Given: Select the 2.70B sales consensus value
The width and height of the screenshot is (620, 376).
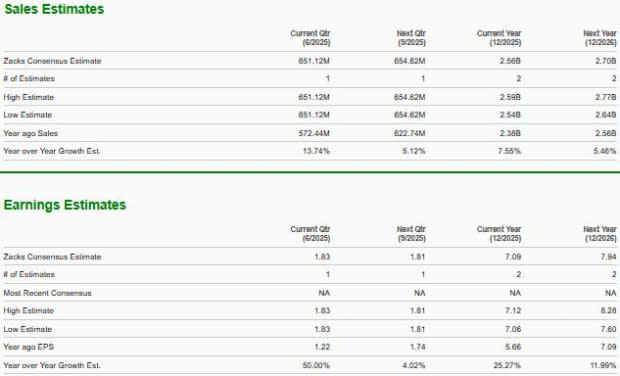Looking at the screenshot, I should coord(606,61).
